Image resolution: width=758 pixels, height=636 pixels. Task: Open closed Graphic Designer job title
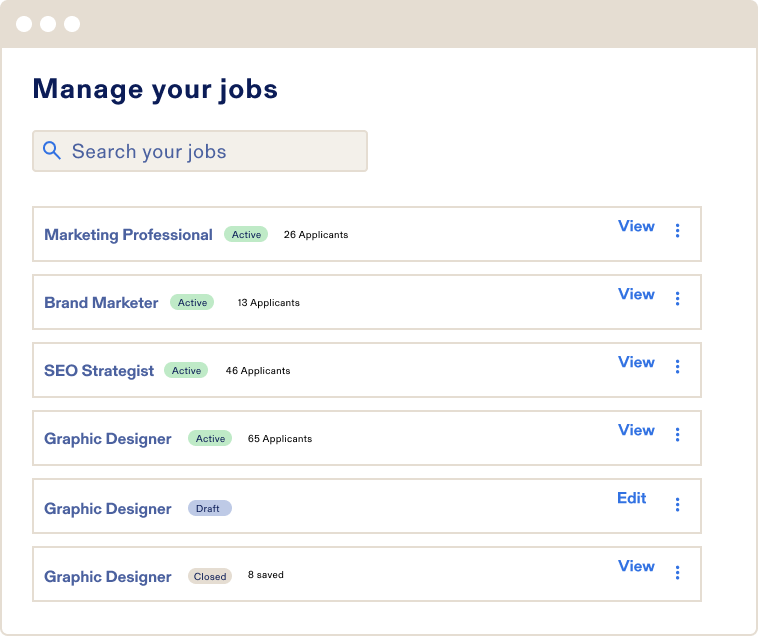(x=108, y=577)
